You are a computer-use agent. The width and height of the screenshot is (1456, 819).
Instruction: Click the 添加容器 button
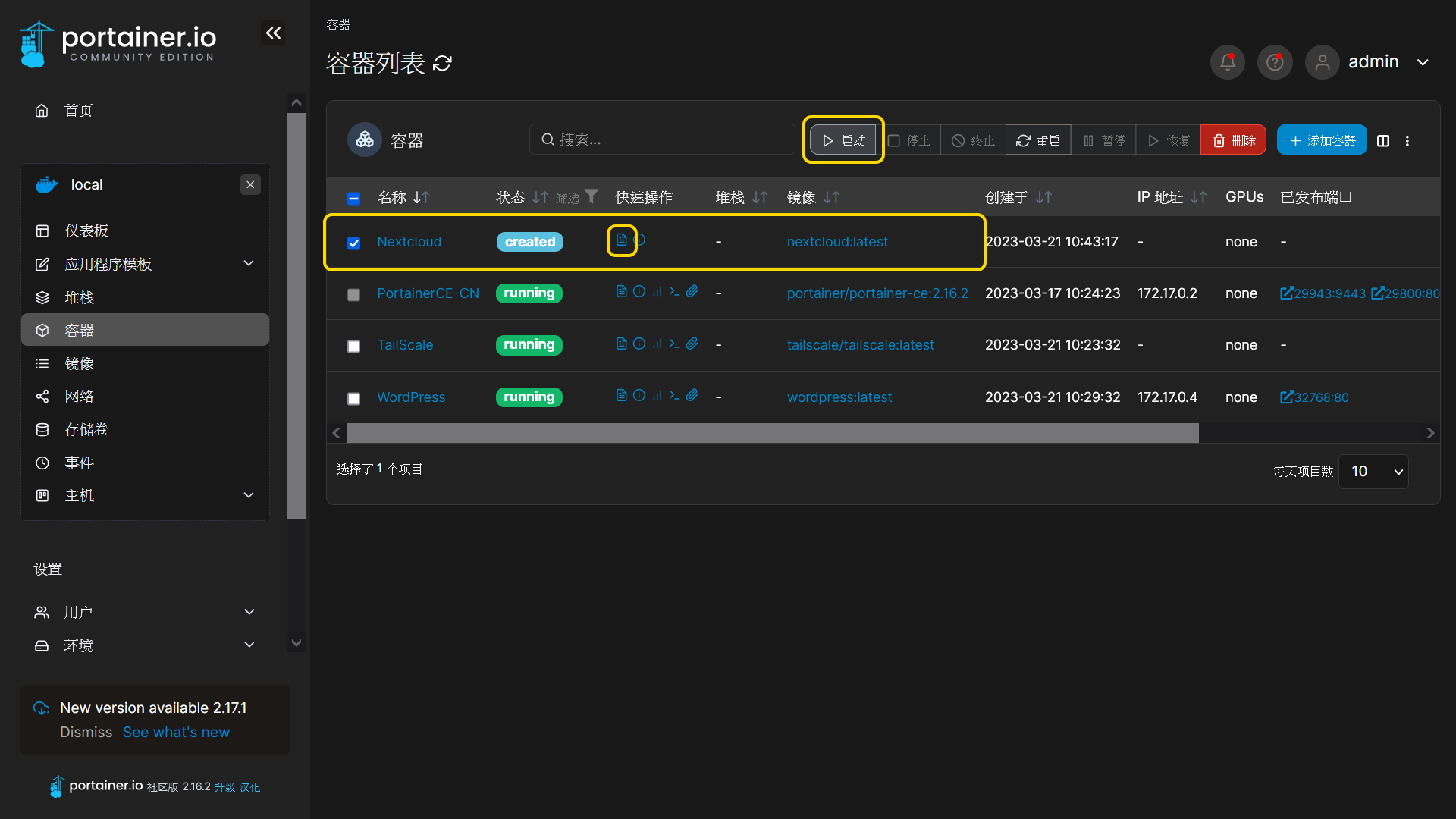[1322, 140]
